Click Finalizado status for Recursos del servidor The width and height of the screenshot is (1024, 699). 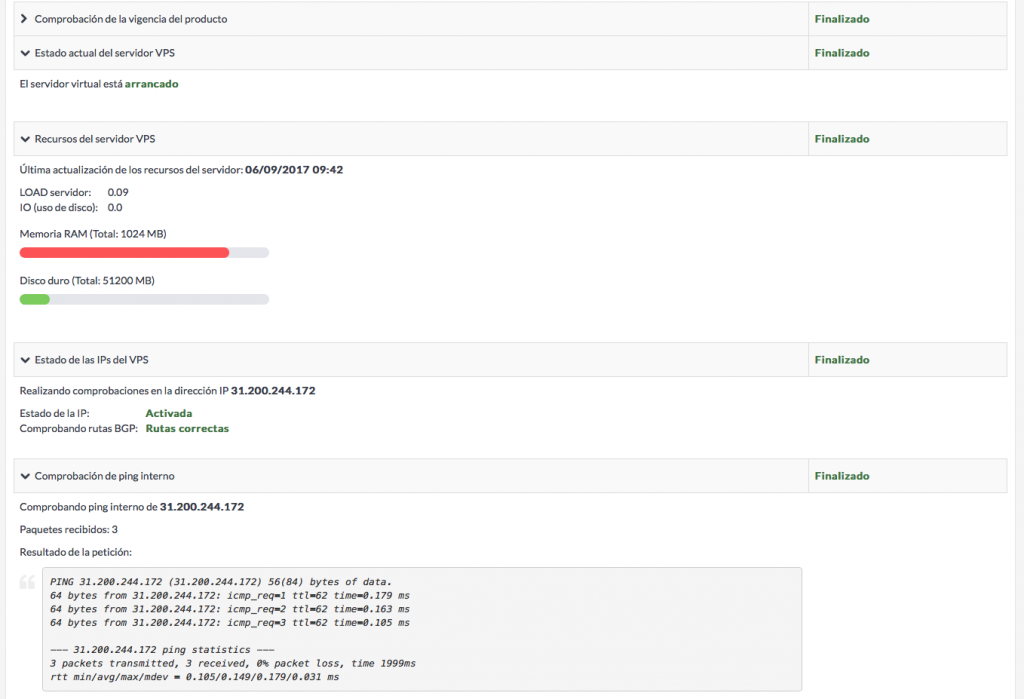point(841,139)
